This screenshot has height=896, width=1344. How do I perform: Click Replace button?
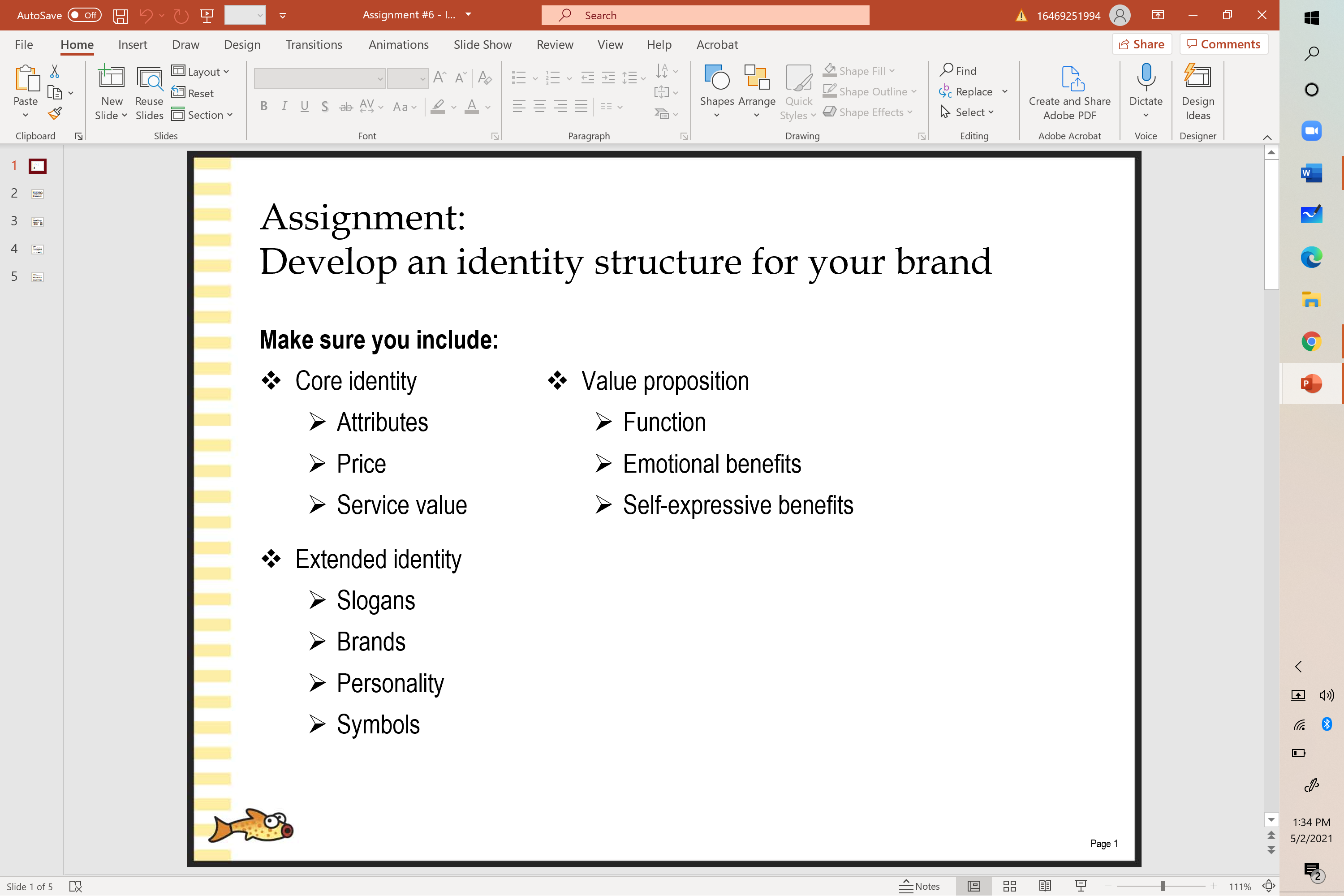(x=966, y=91)
